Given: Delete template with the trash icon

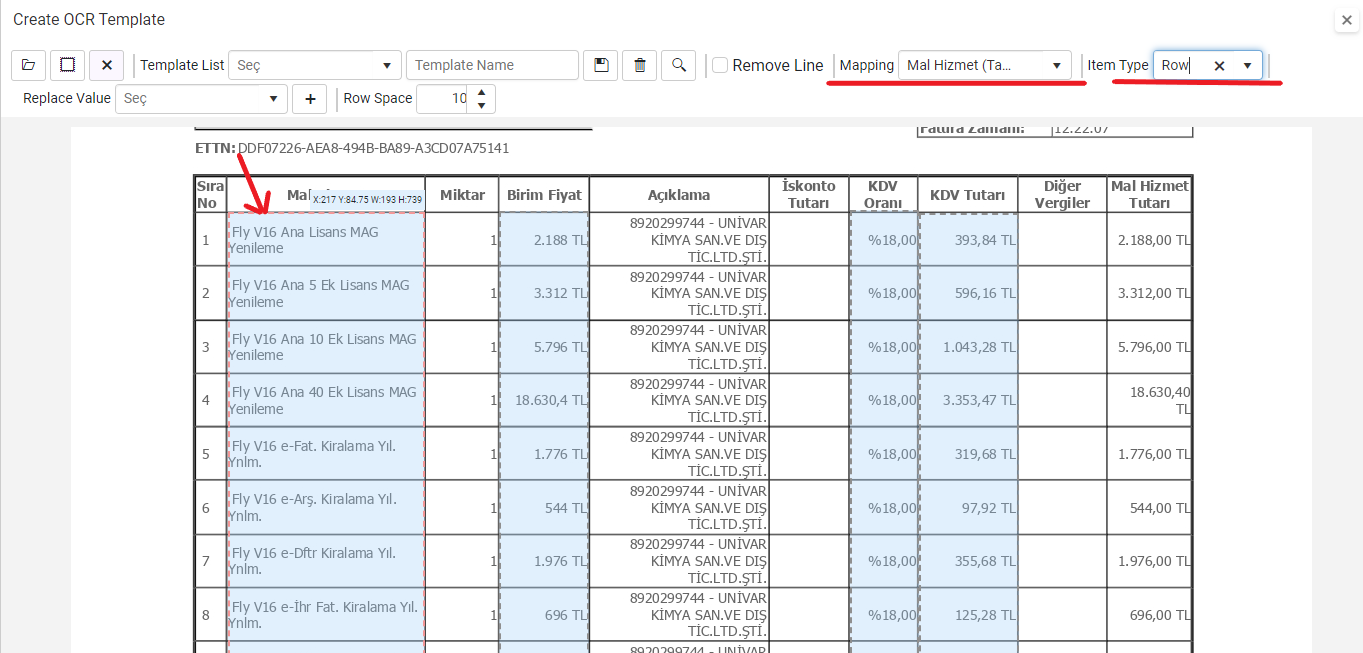Looking at the screenshot, I should coord(640,65).
